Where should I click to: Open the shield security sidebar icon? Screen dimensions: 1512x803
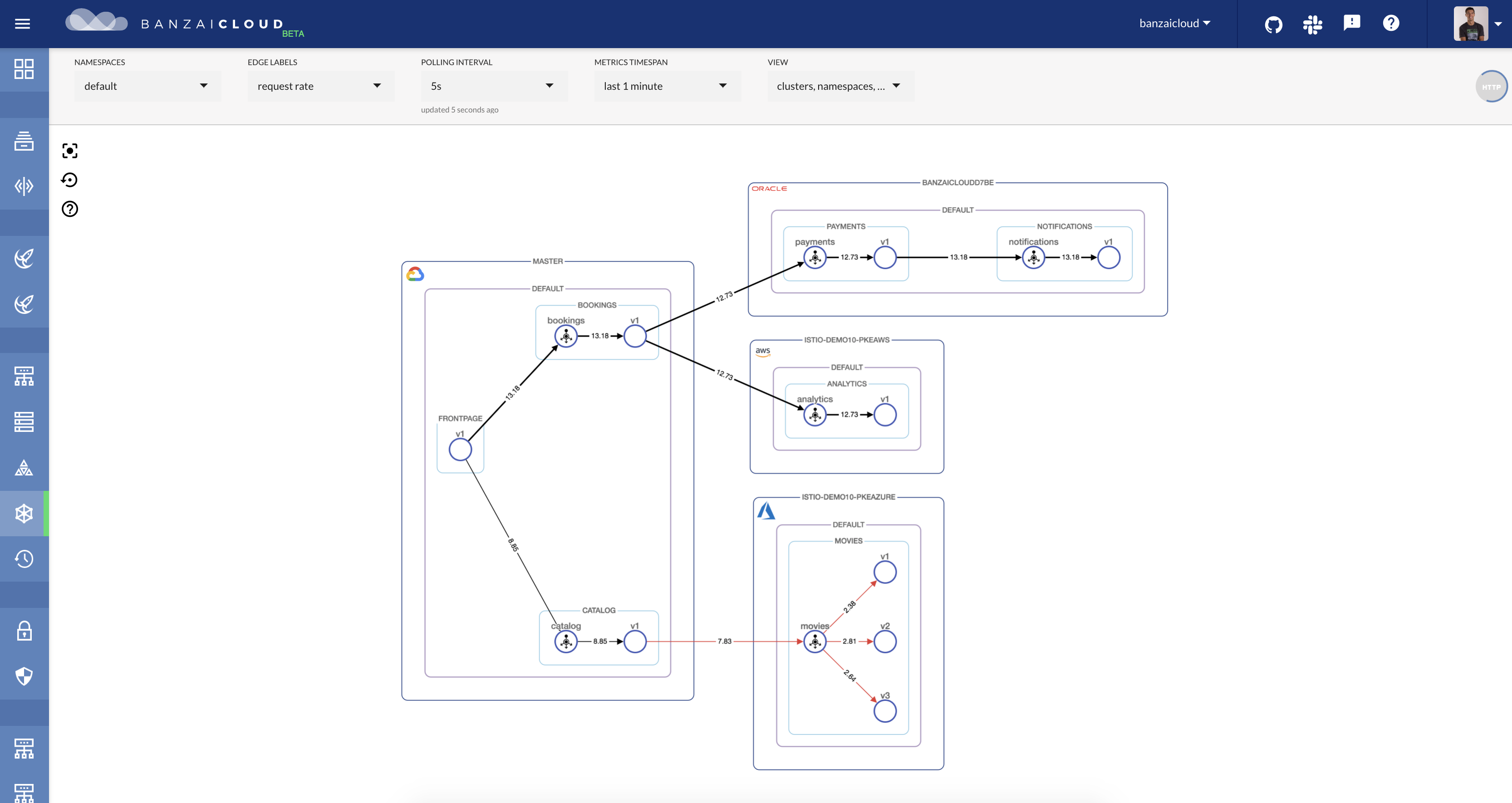point(24,676)
